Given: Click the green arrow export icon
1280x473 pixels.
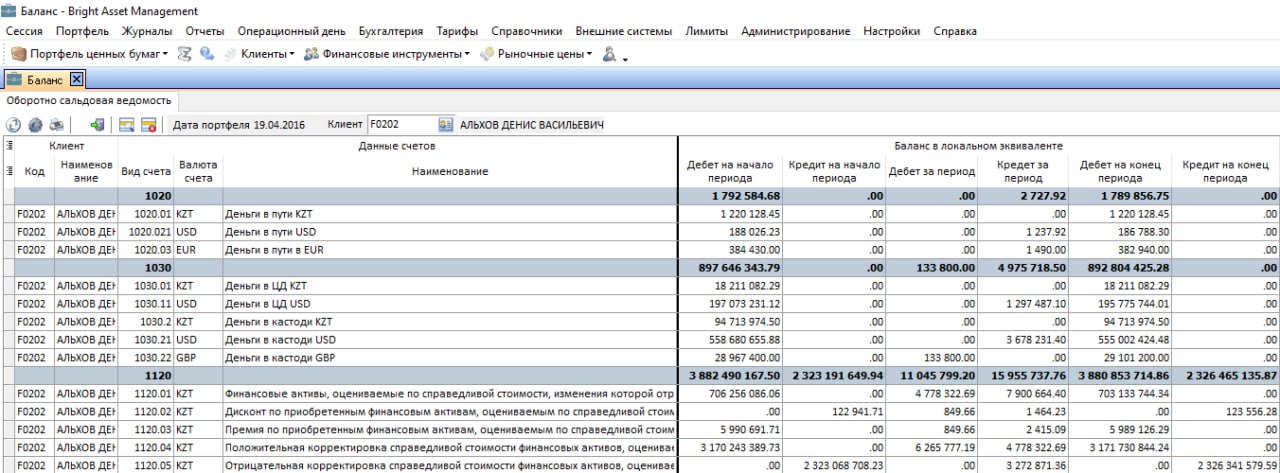Looking at the screenshot, I should tap(97, 125).
